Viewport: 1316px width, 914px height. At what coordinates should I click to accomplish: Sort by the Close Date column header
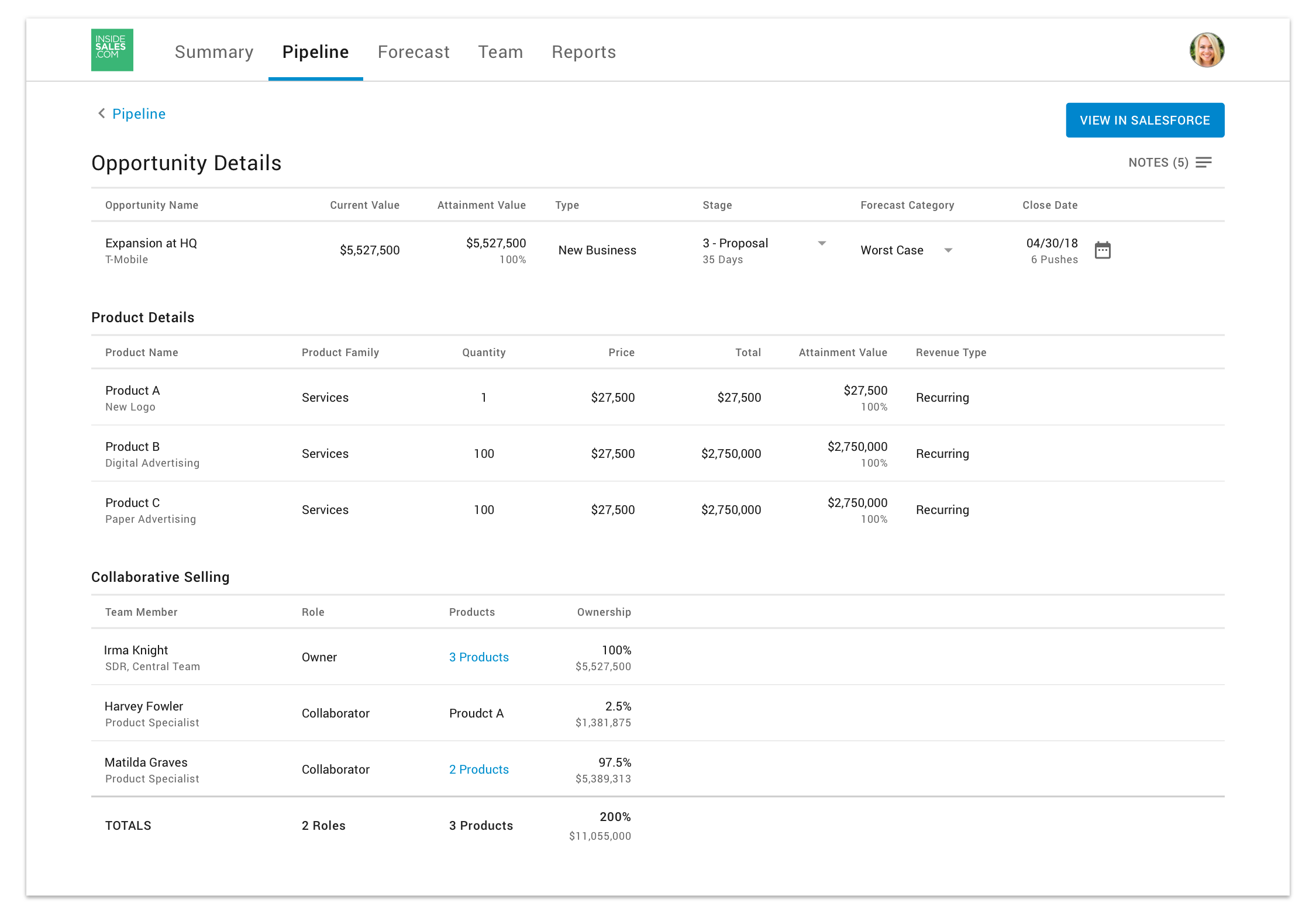(x=1049, y=205)
